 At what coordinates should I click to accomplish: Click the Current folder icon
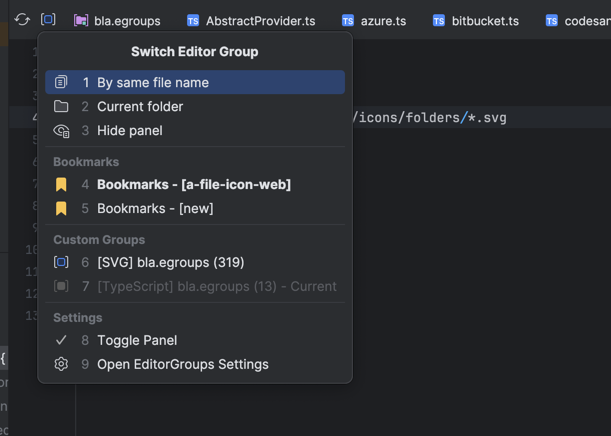point(61,106)
